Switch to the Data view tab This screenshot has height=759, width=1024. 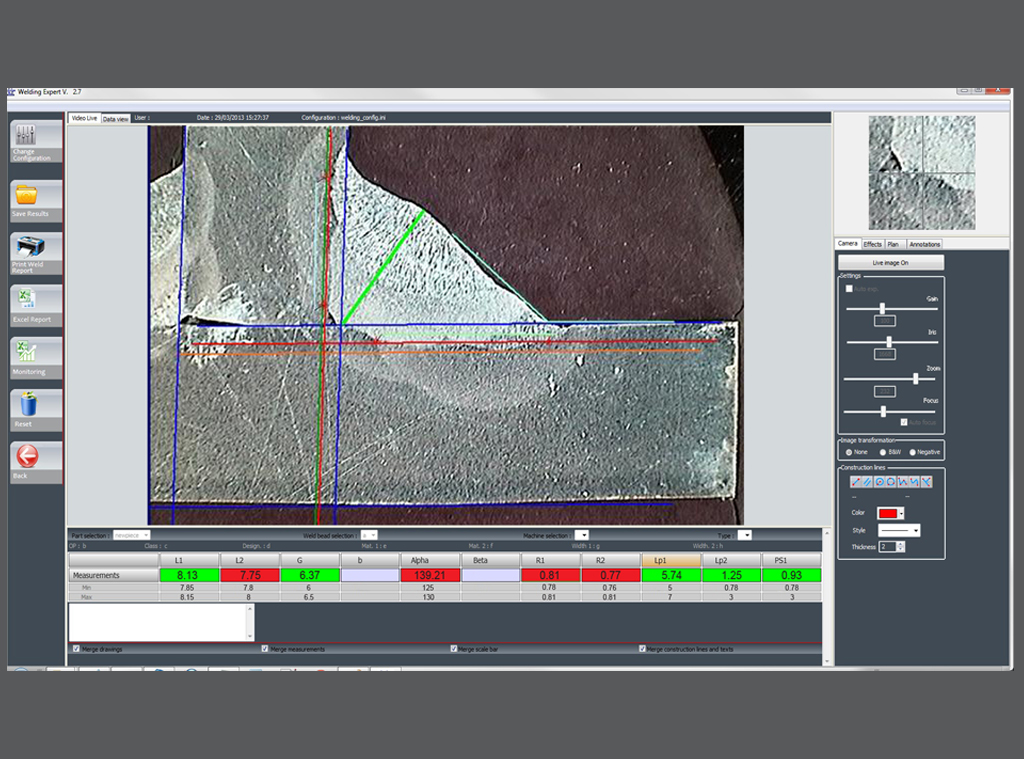115,118
